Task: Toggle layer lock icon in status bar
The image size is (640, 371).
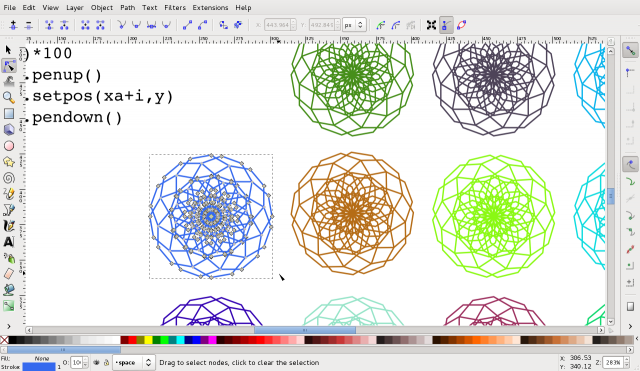Action: point(106,362)
